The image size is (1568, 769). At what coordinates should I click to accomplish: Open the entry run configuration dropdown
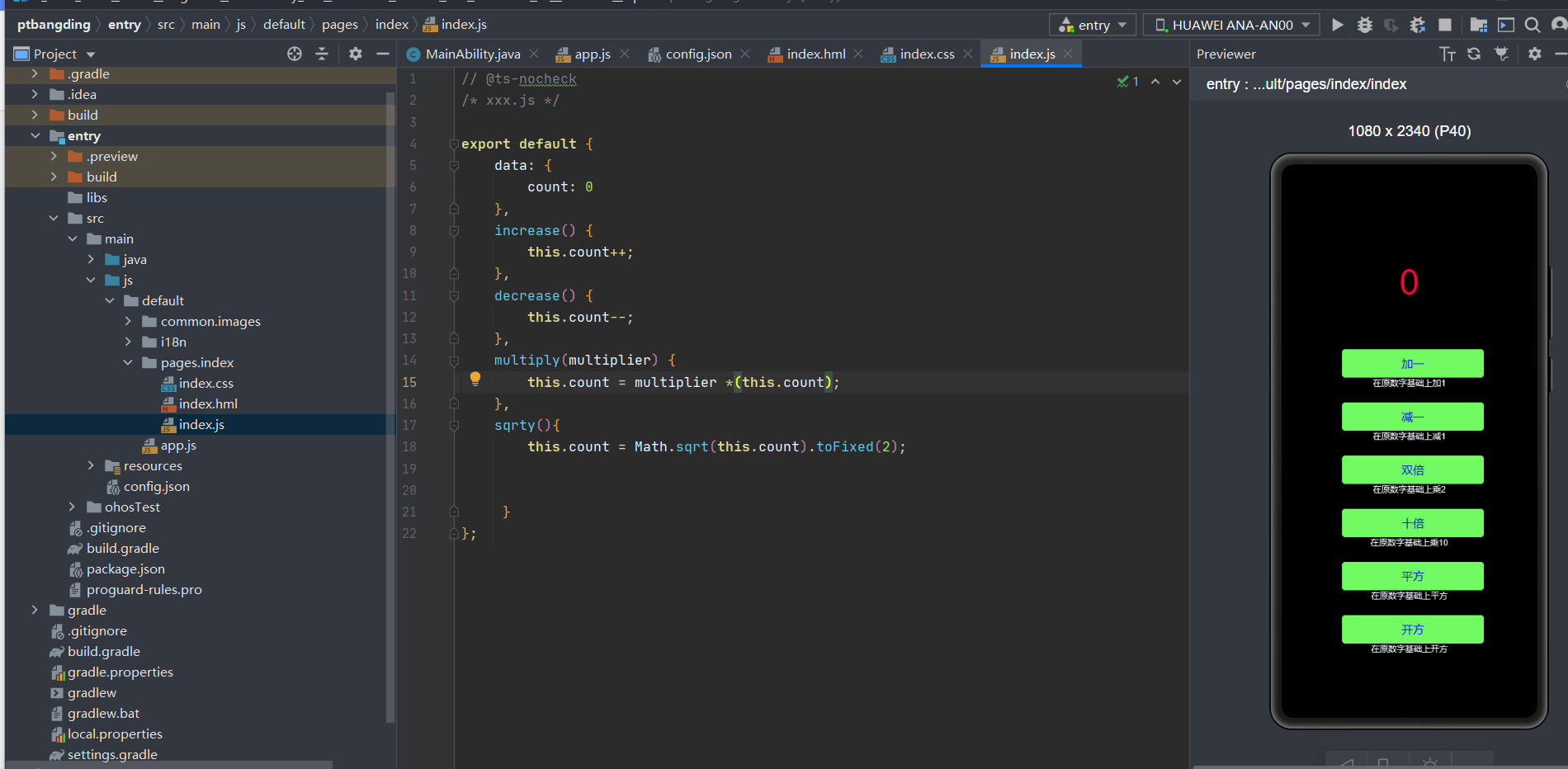click(1093, 25)
